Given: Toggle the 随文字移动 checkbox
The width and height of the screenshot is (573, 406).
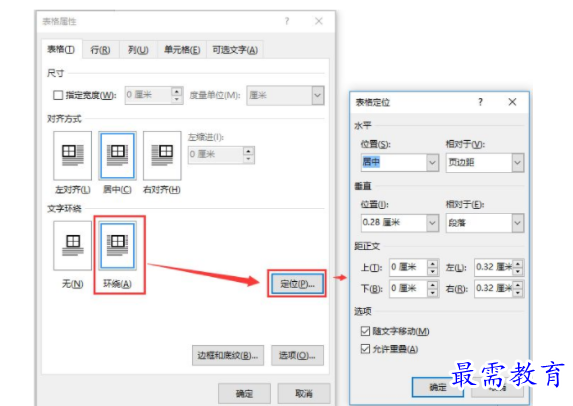Looking at the screenshot, I should [365, 331].
